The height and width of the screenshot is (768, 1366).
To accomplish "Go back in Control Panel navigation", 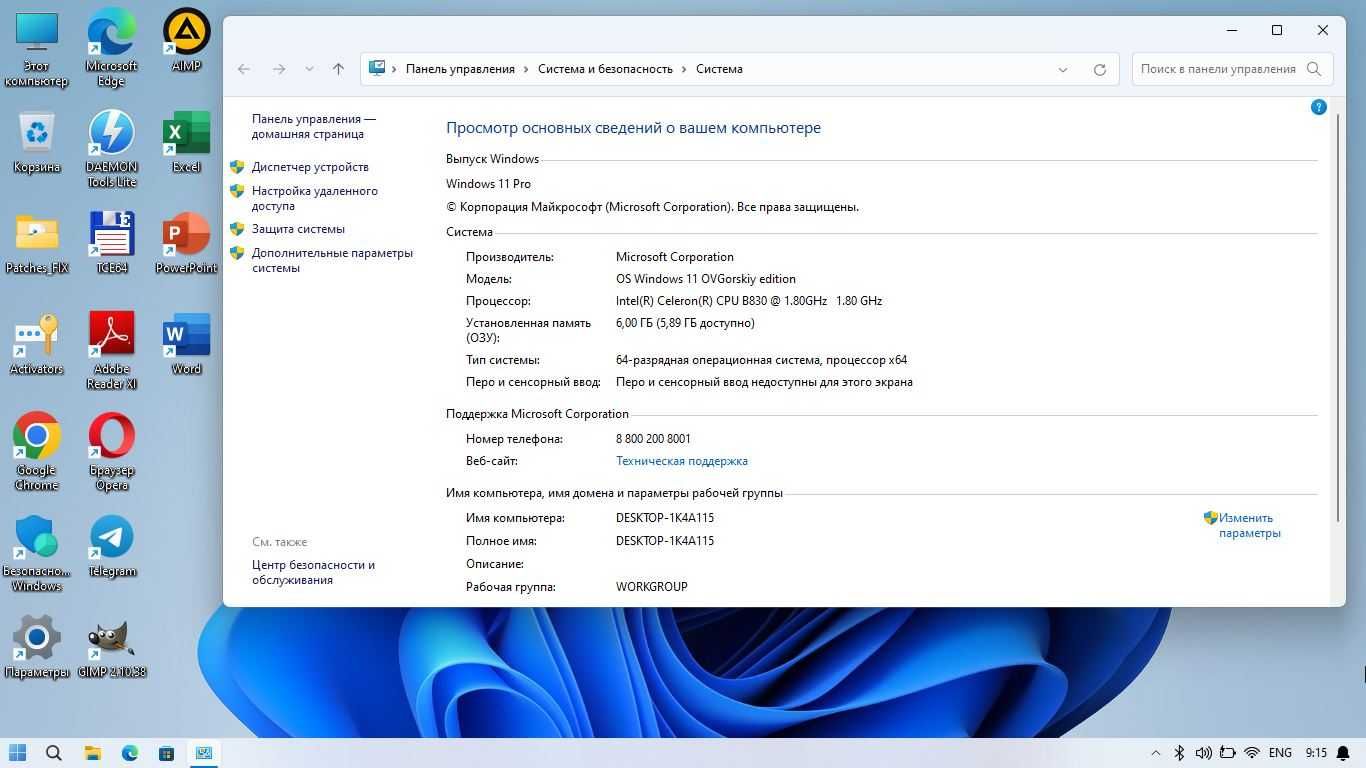I will [x=244, y=69].
